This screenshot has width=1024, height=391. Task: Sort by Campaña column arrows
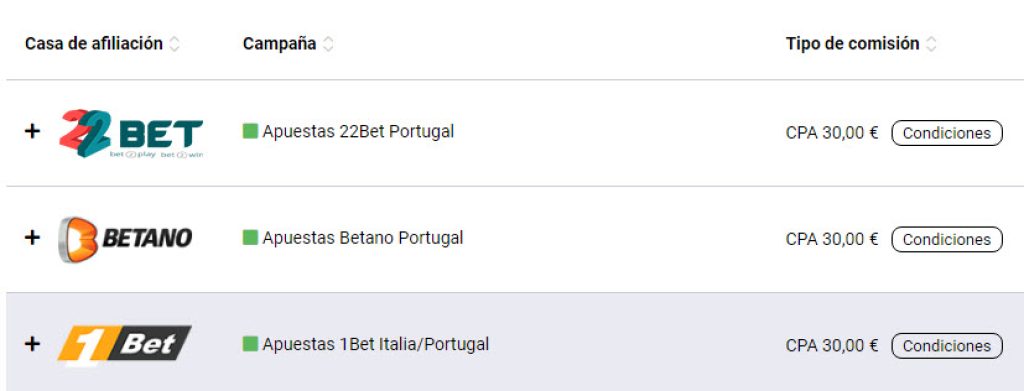tap(328, 44)
